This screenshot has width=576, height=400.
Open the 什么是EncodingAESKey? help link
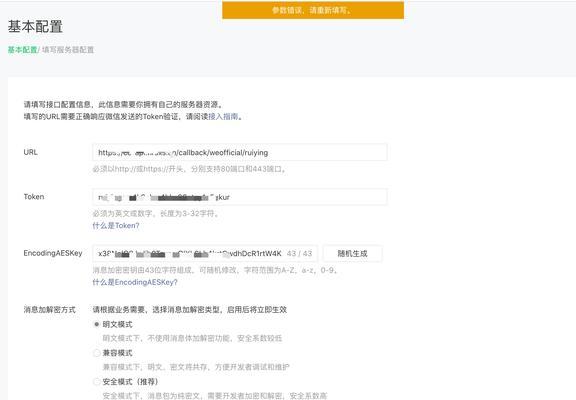(x=135, y=282)
